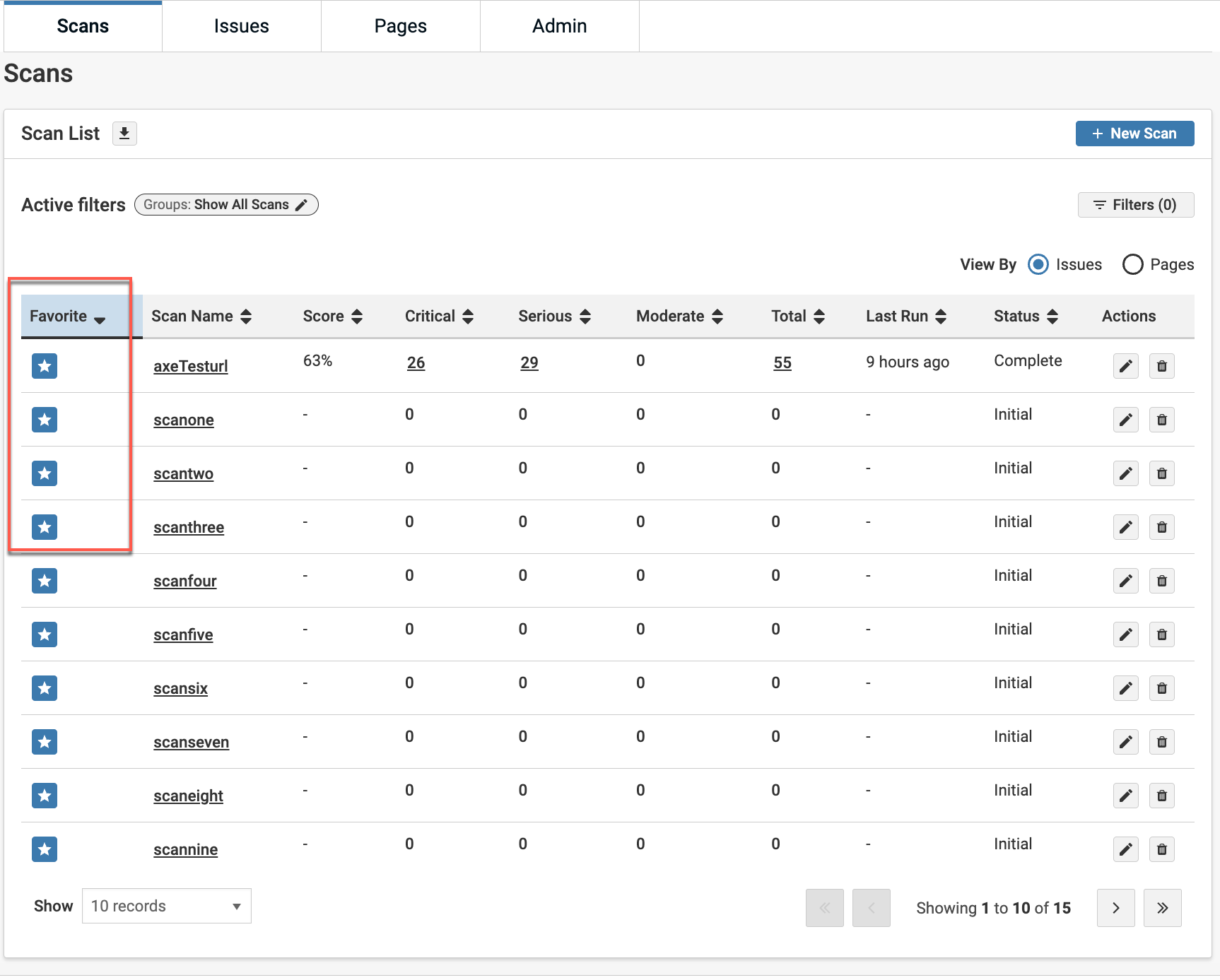Toggle favorite star for scantwo

(x=45, y=473)
